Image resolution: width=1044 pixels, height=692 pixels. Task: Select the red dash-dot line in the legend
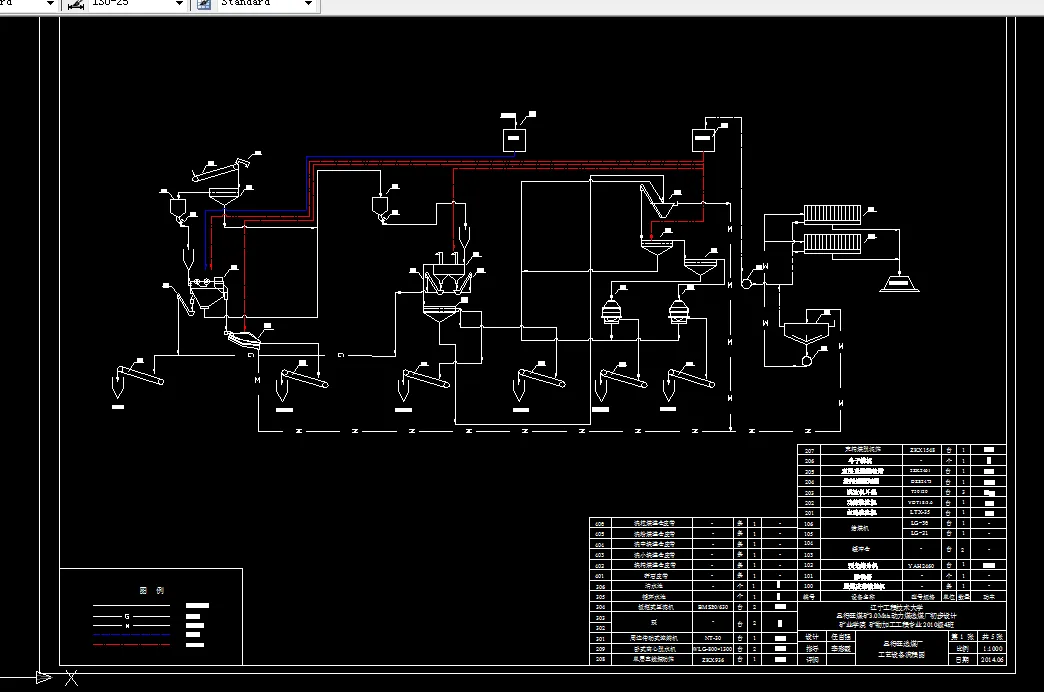[x=131, y=644]
